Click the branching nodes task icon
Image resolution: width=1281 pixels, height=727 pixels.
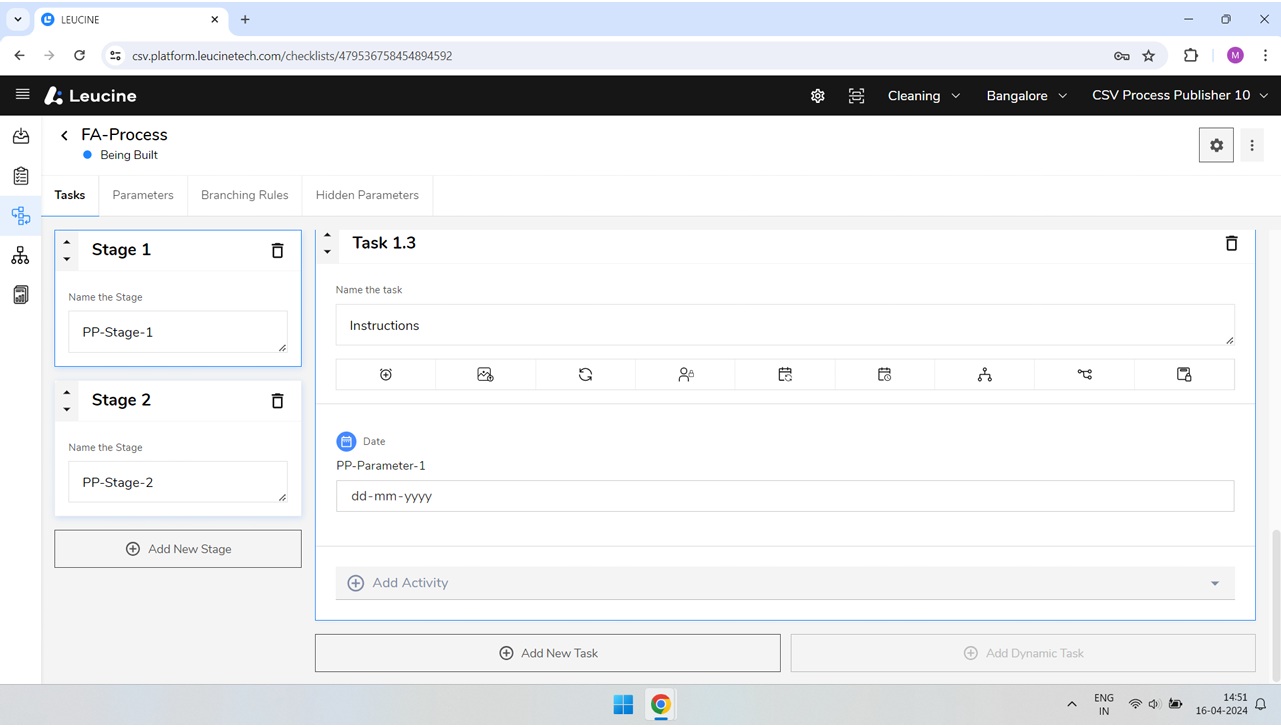tap(1085, 374)
